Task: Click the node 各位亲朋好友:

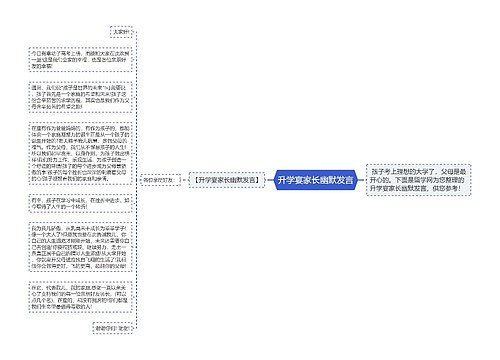Action: click(161, 180)
